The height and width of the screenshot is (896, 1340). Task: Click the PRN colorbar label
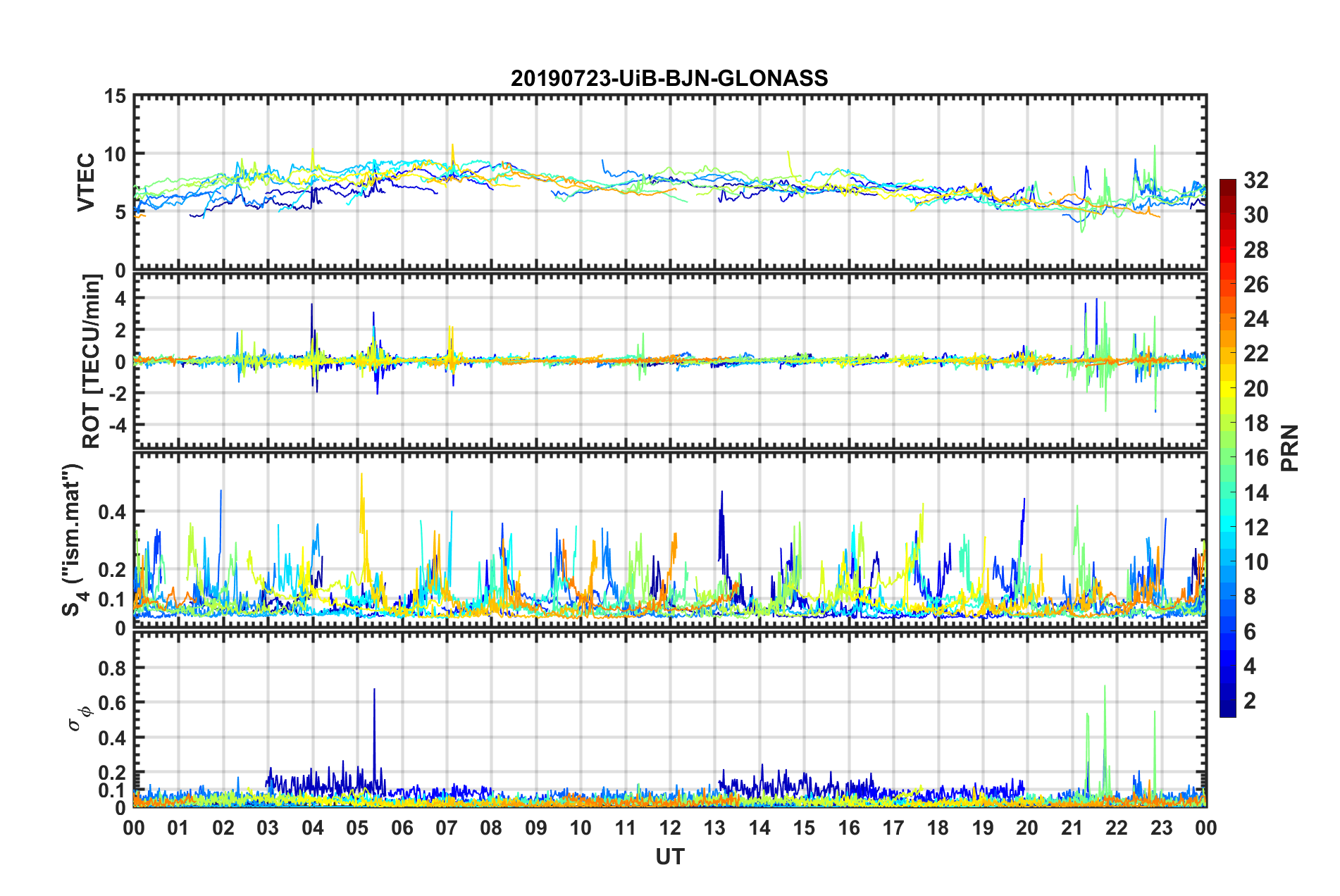1290,448
